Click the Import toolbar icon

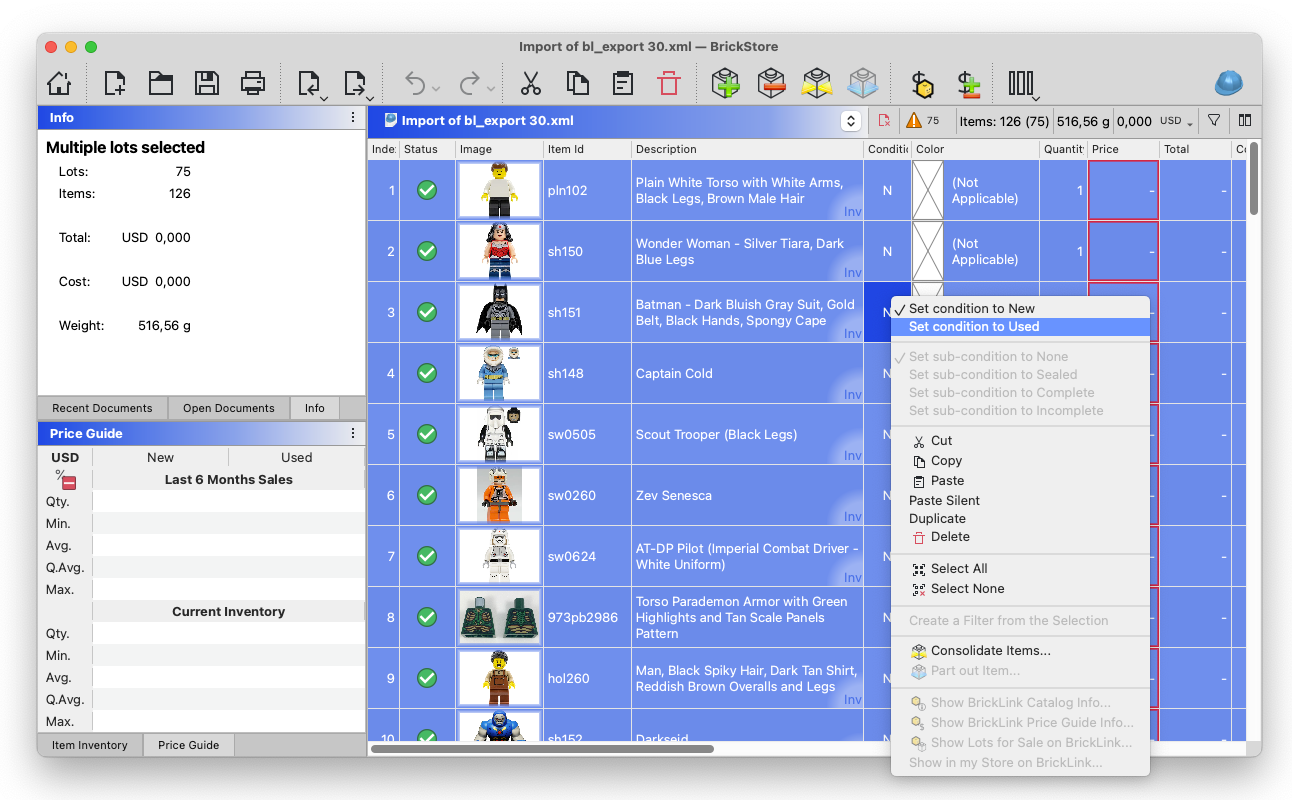[309, 83]
